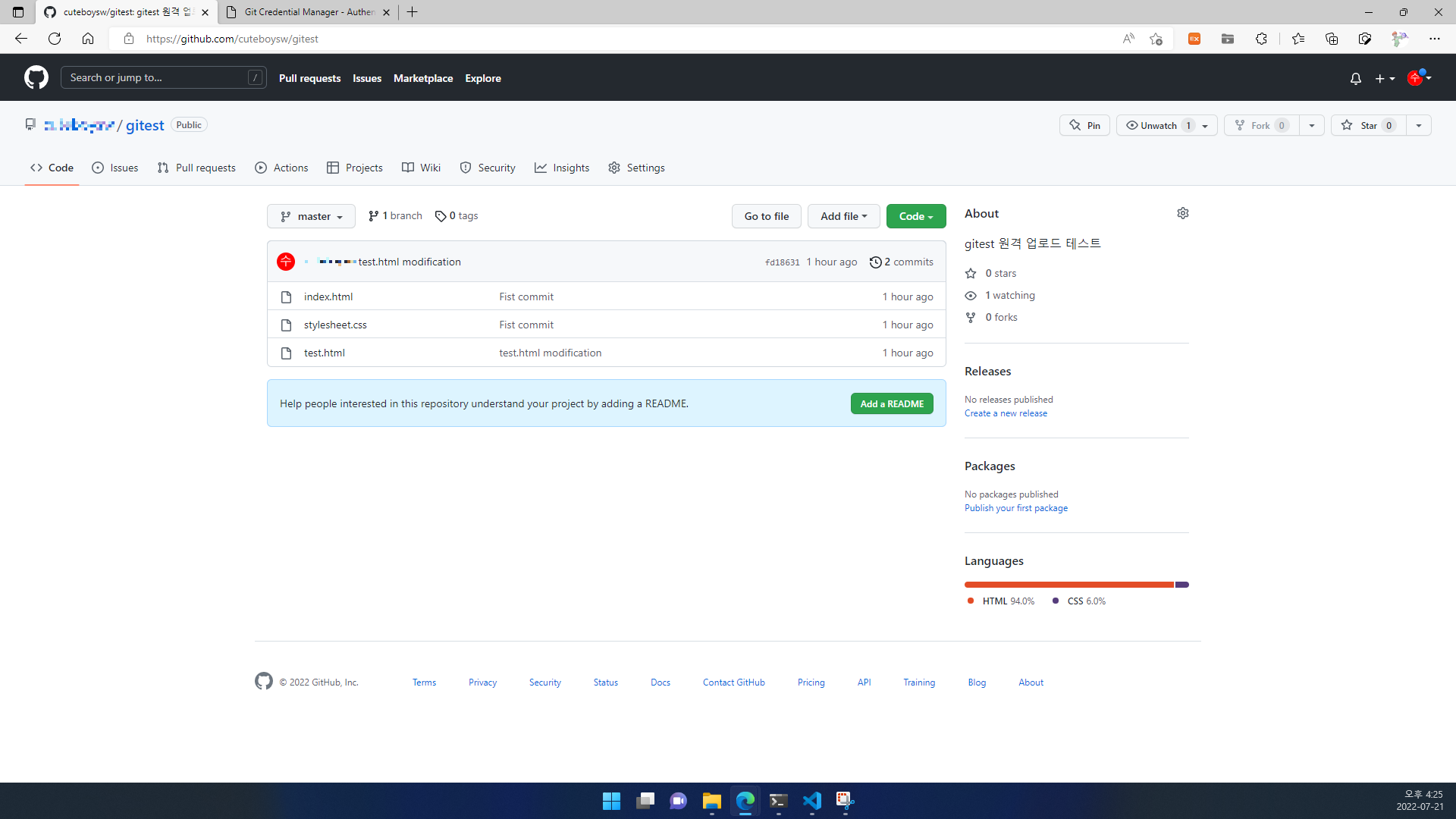Image resolution: width=1456 pixels, height=819 pixels.
Task: Click Publish your first package link
Action: pos(1016,508)
